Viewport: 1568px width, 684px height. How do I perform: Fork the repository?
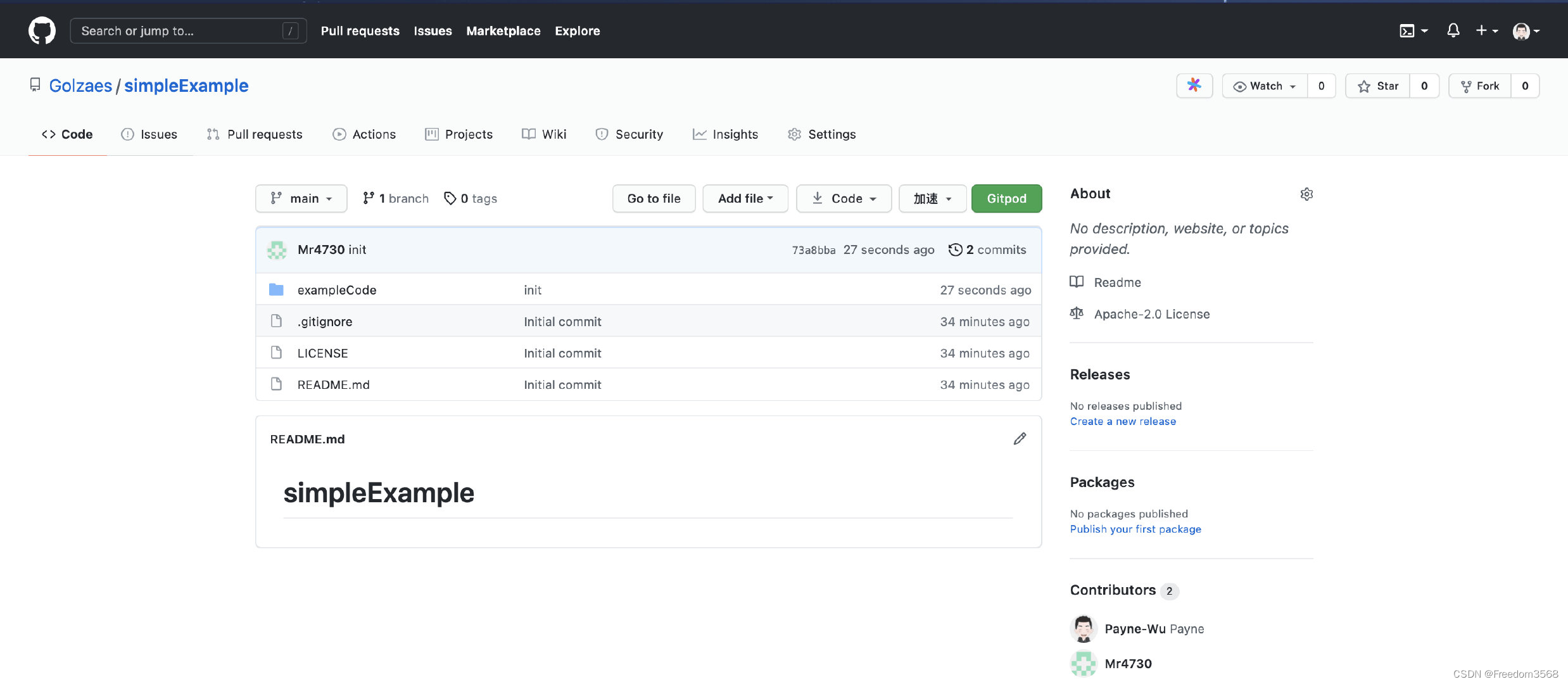tap(1479, 85)
